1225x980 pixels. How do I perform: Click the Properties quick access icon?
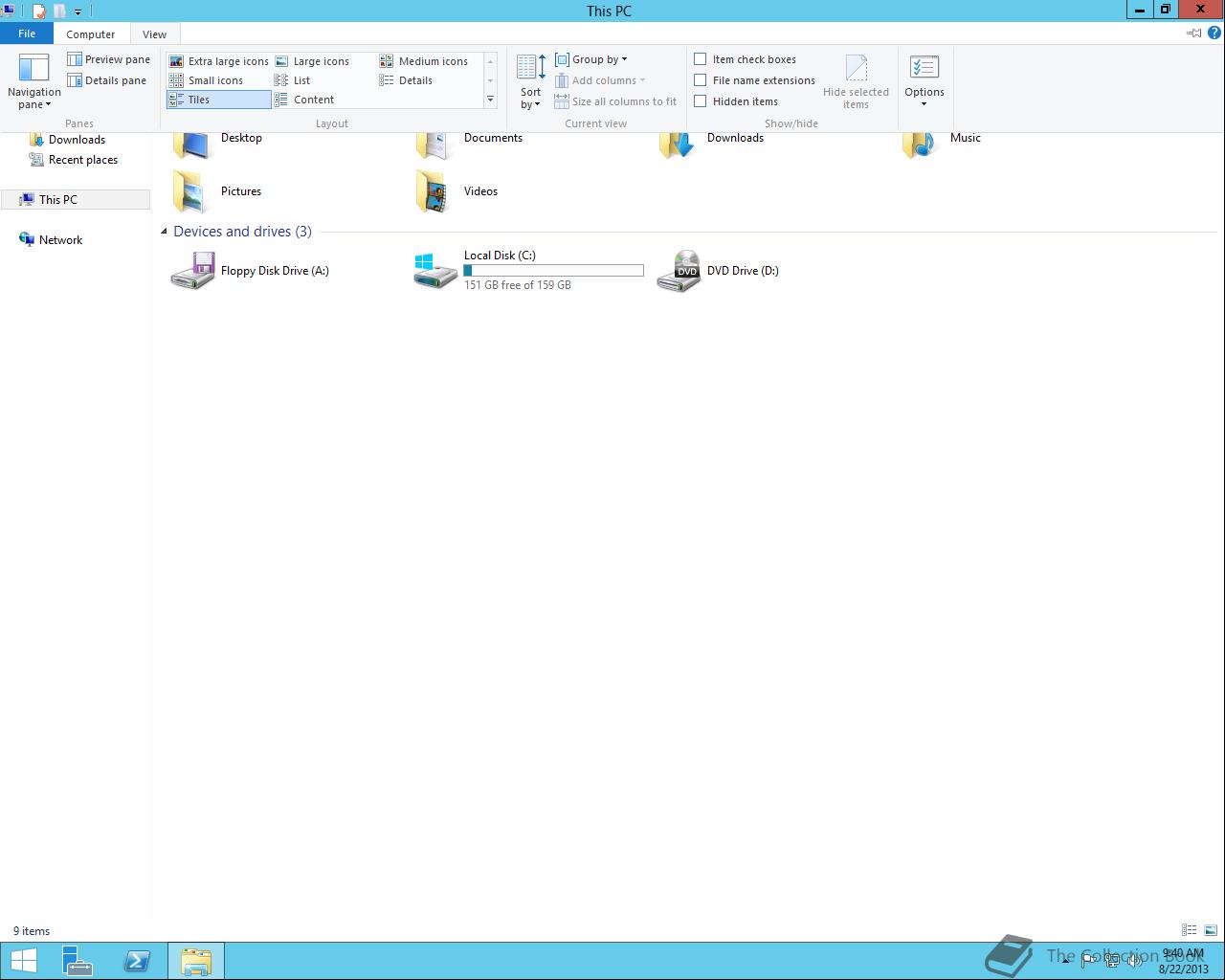(38, 11)
